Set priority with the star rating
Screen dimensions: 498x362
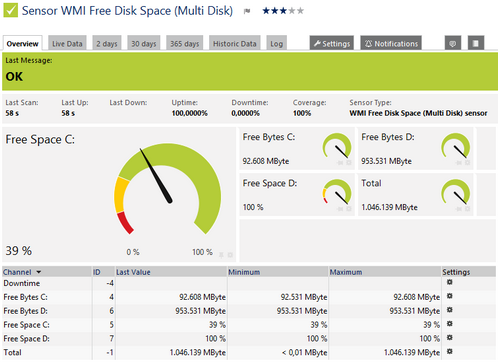pos(283,11)
